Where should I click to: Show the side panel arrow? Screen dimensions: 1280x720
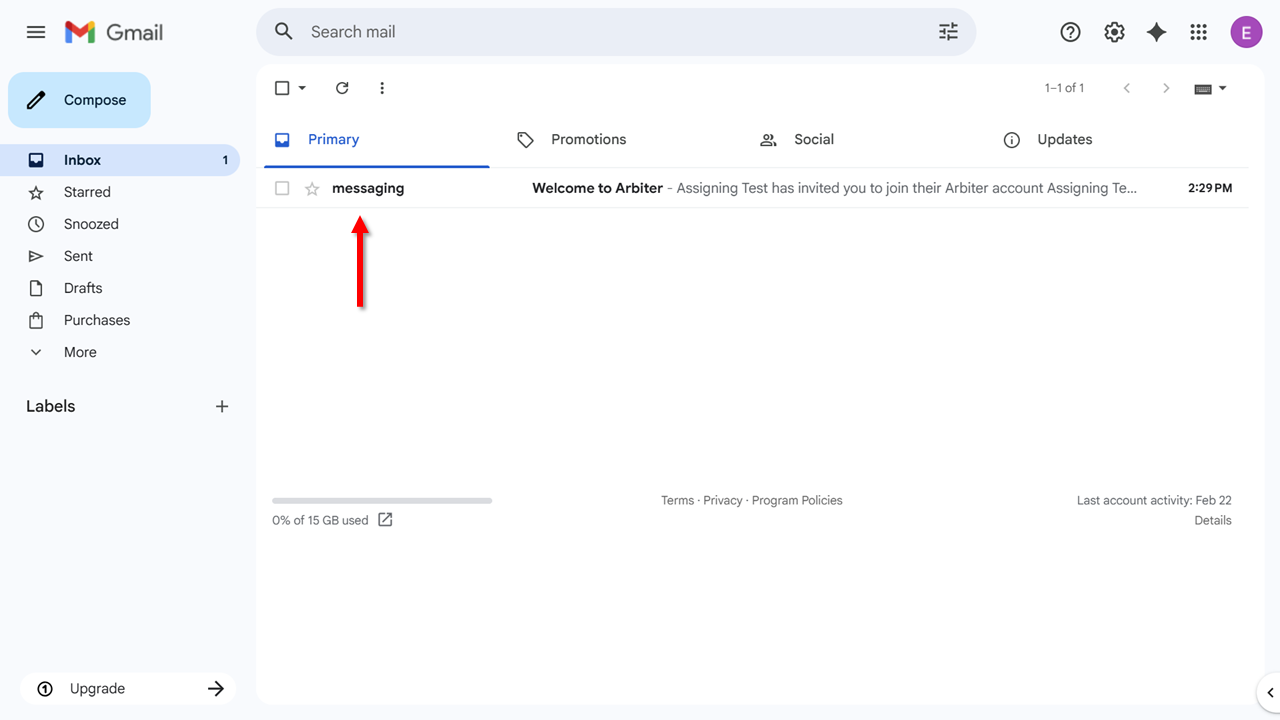[x=1270, y=692]
